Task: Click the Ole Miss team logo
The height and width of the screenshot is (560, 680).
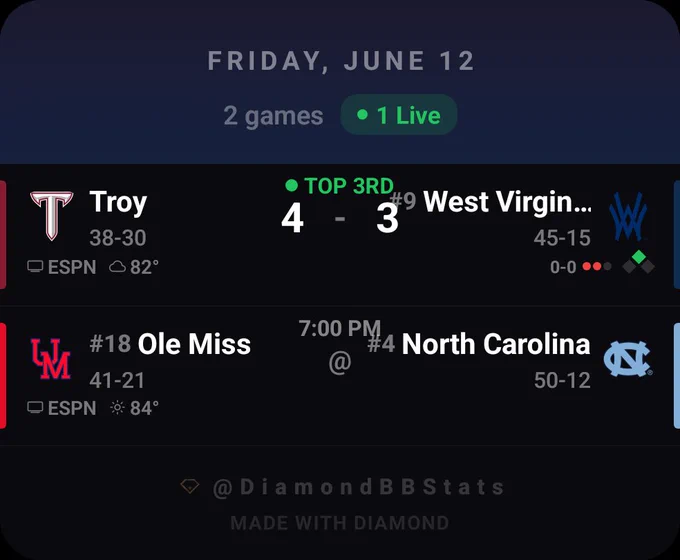Action: (x=51, y=359)
